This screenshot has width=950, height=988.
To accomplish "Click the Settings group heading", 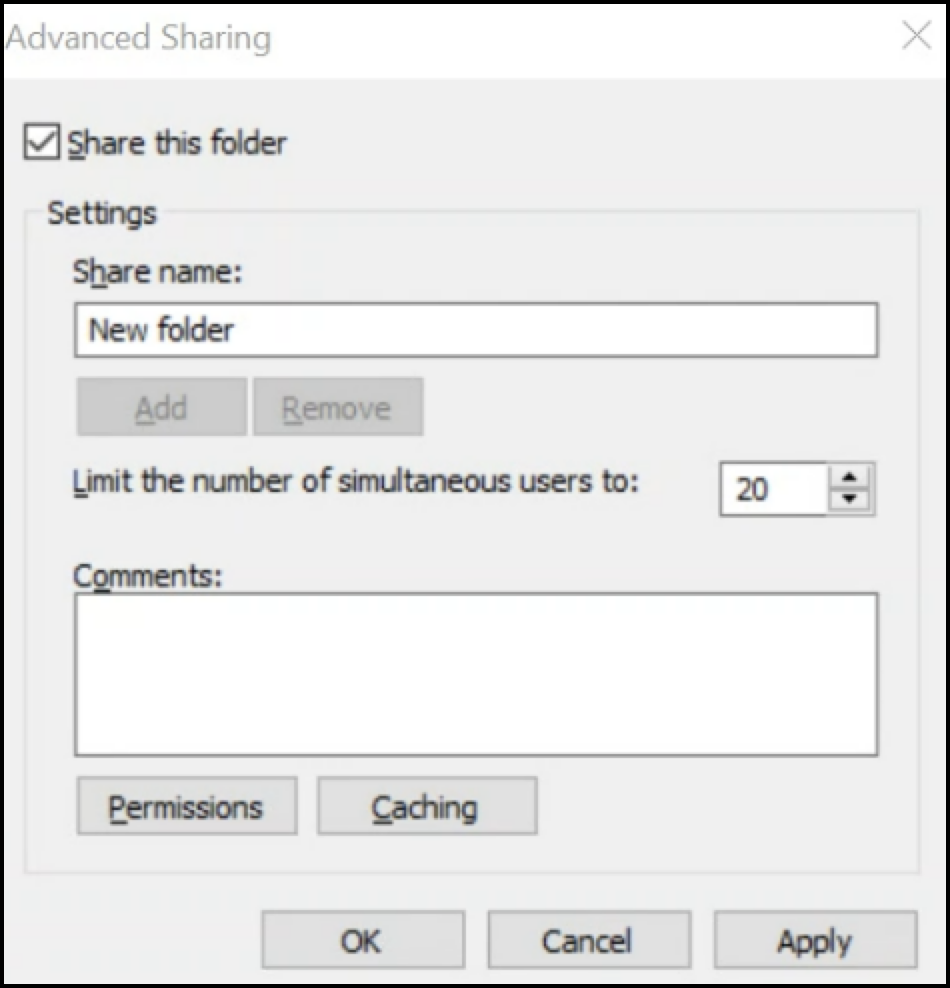I will point(102,213).
